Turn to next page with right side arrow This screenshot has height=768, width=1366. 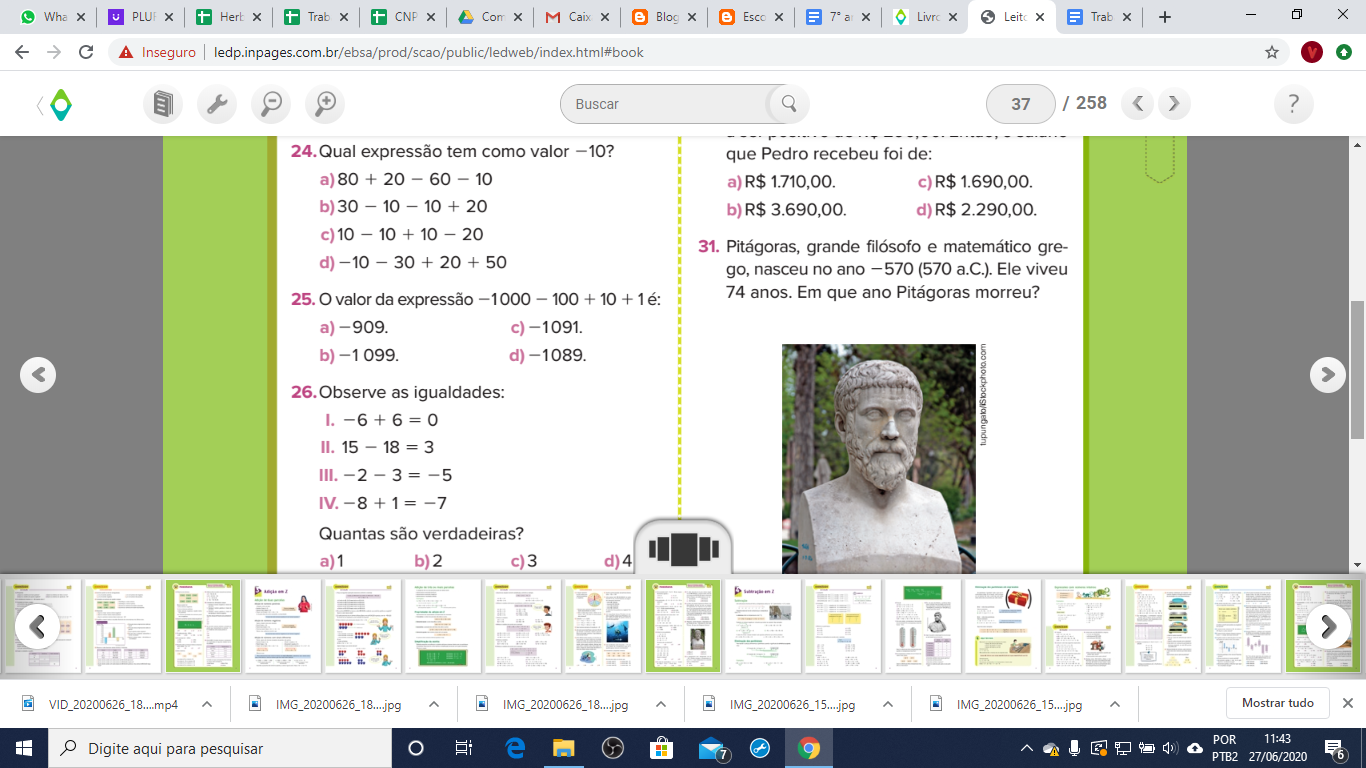[1328, 375]
